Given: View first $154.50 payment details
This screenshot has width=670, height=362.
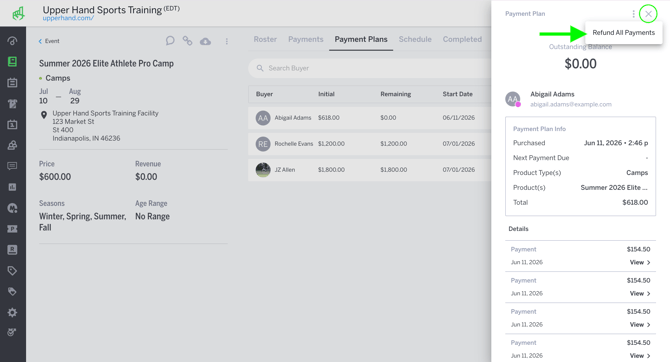Looking at the screenshot, I should [640, 262].
